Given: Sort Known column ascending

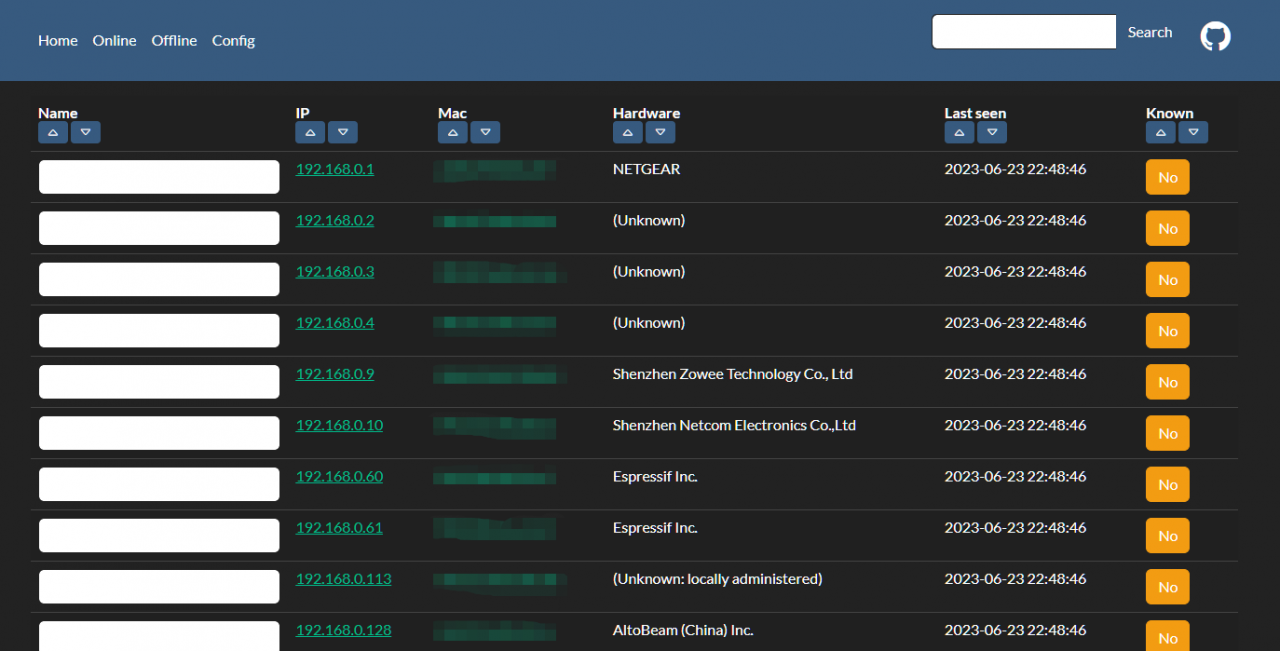Looking at the screenshot, I should pos(1161,132).
